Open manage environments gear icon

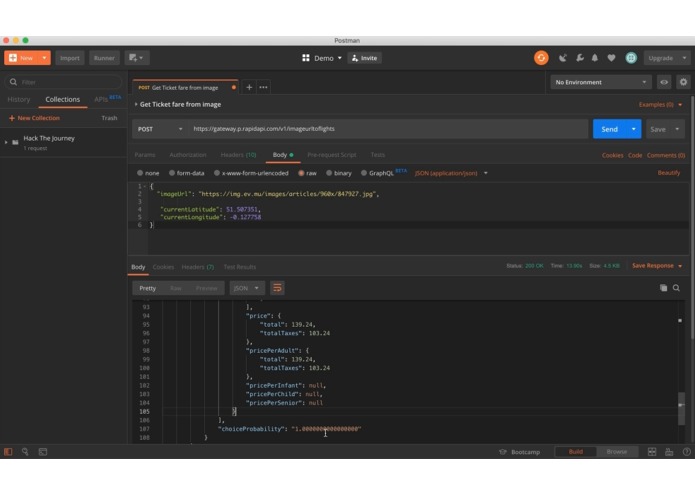683,82
